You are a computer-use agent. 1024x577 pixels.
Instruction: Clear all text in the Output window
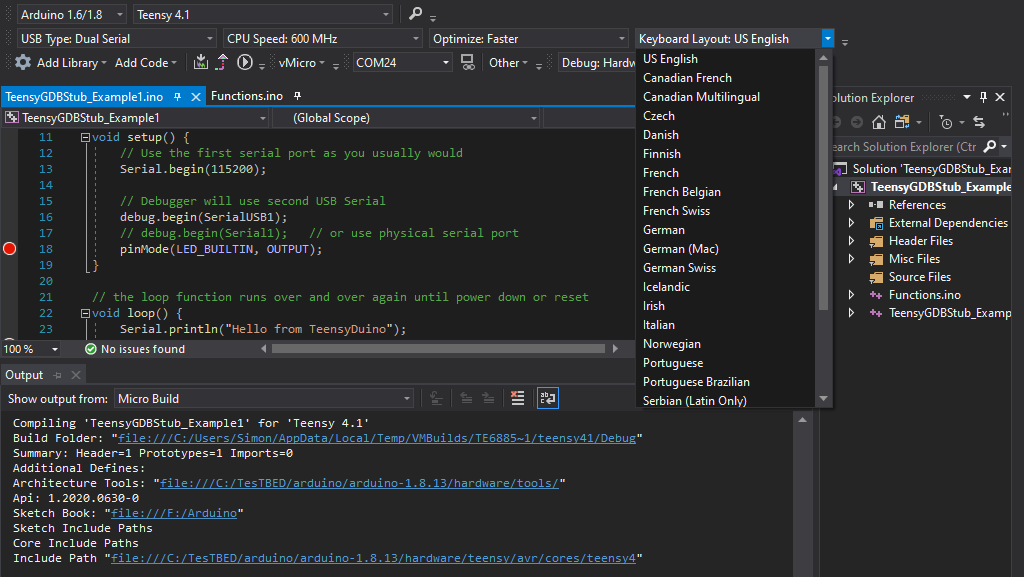(516, 397)
